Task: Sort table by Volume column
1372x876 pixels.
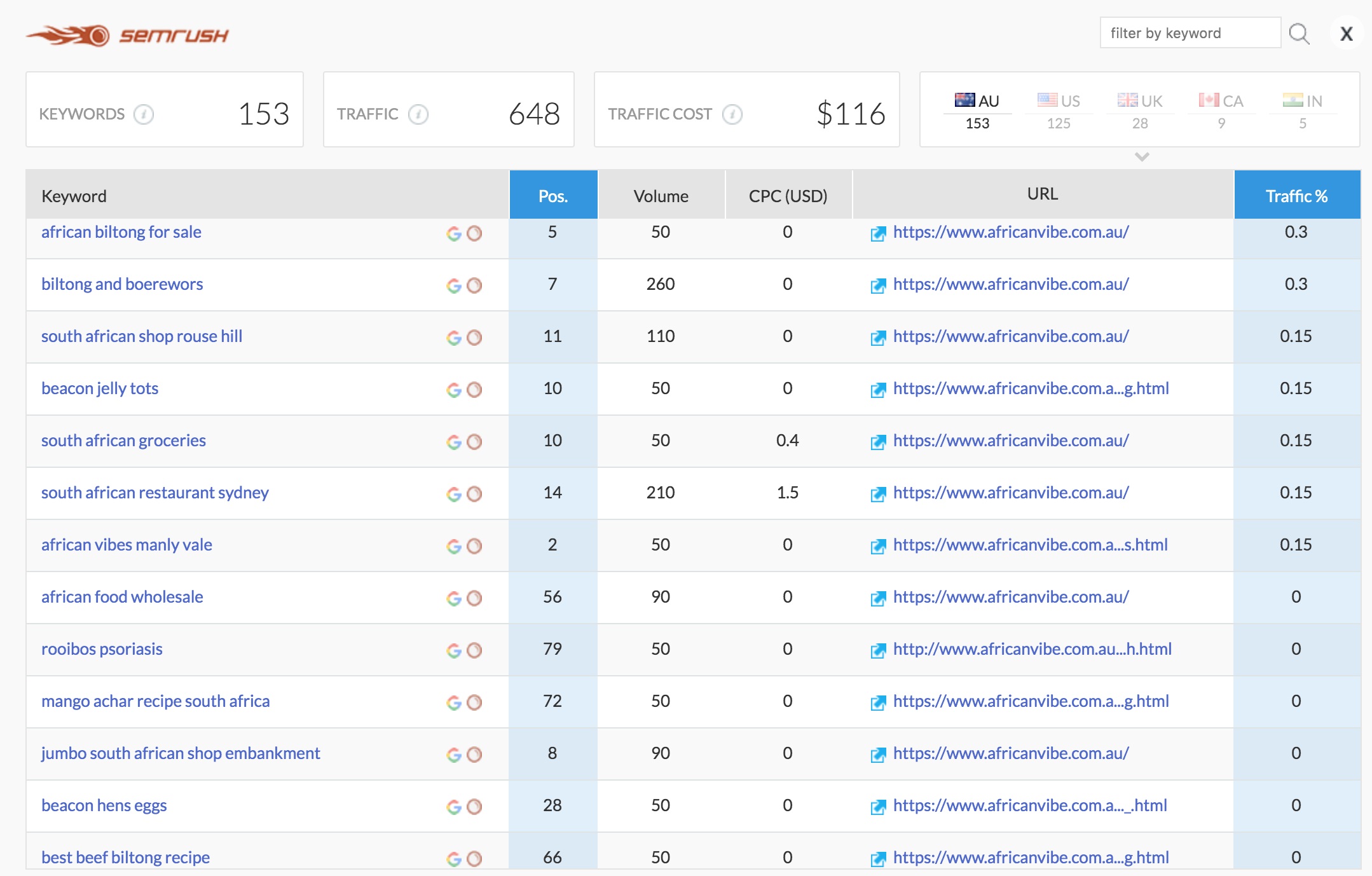Action: pyautogui.click(x=661, y=195)
